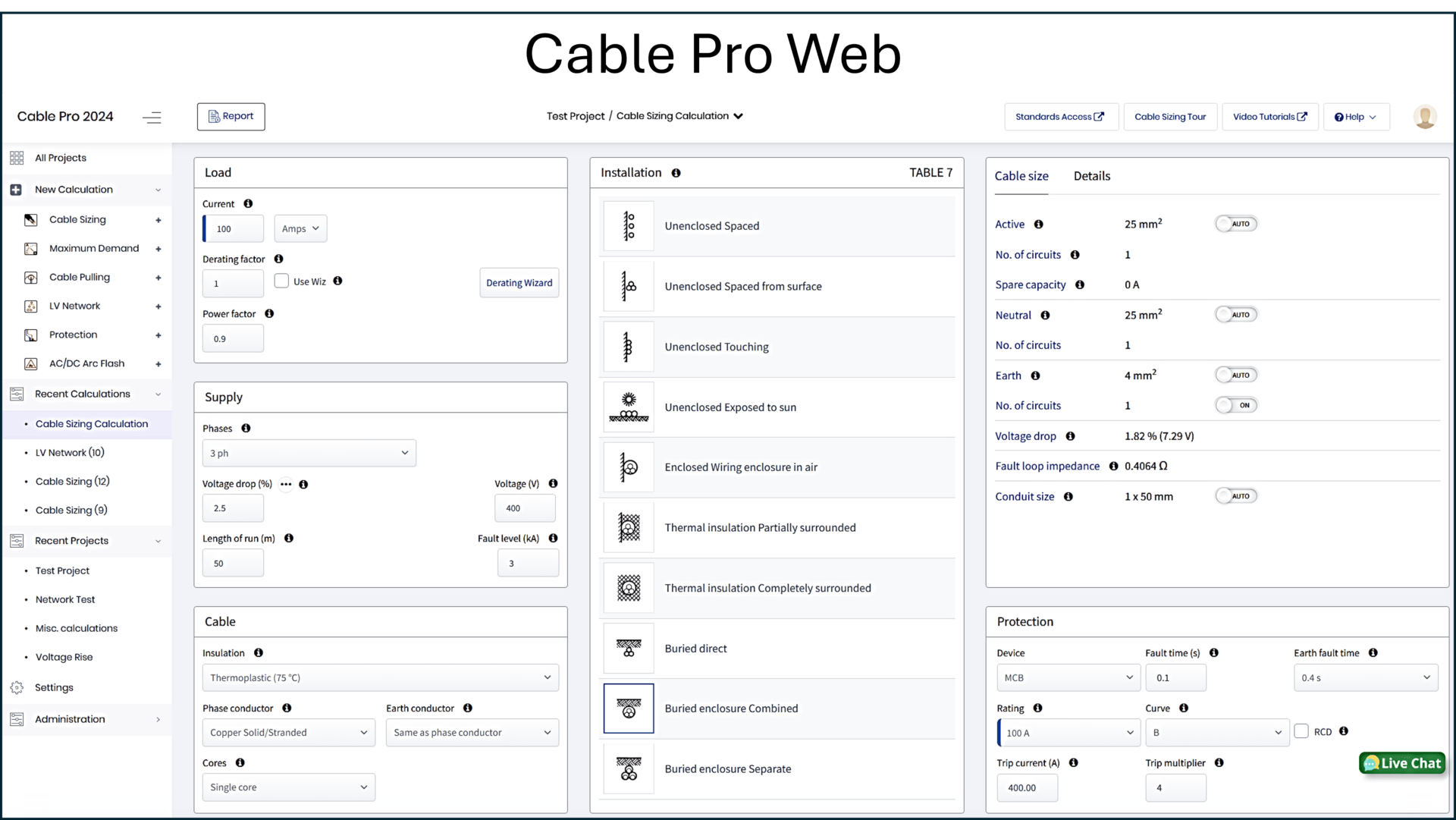Click the hamburger menu icon
The width and height of the screenshot is (1456, 820).
click(152, 117)
